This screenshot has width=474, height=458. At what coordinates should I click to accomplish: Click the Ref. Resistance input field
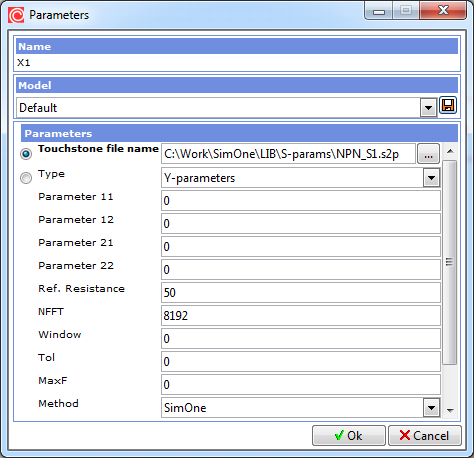click(301, 292)
